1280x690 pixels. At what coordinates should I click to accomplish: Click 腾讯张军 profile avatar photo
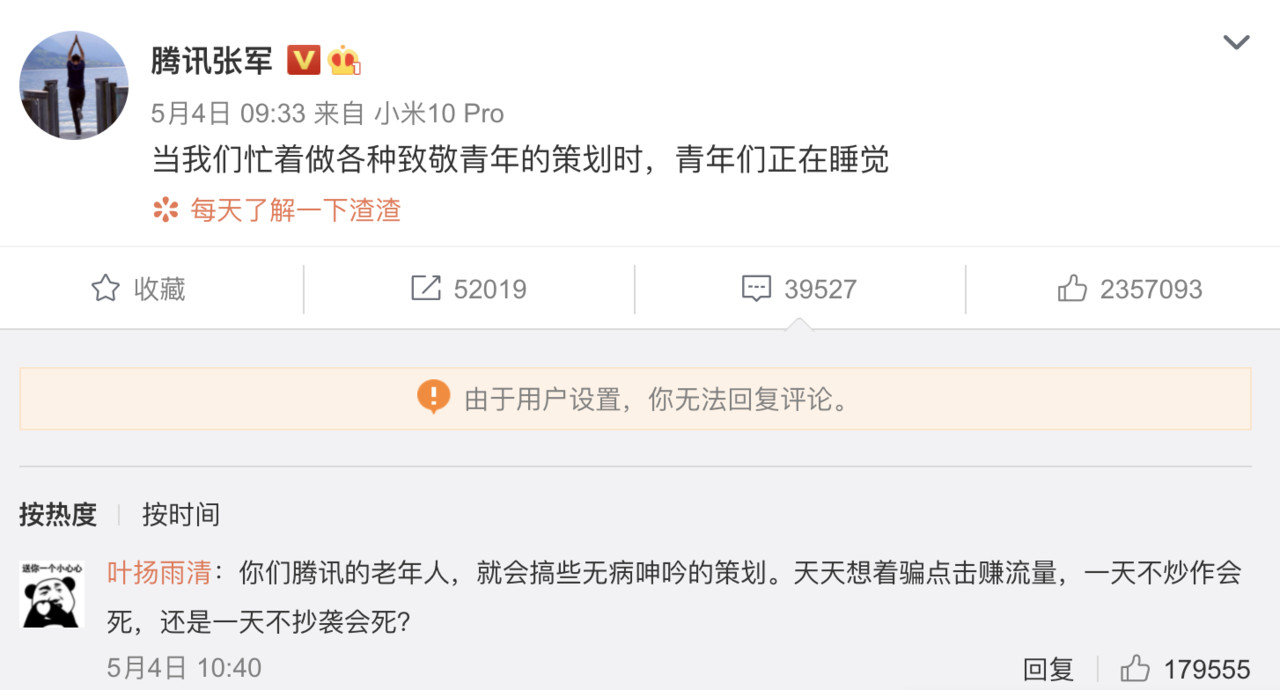(74, 86)
